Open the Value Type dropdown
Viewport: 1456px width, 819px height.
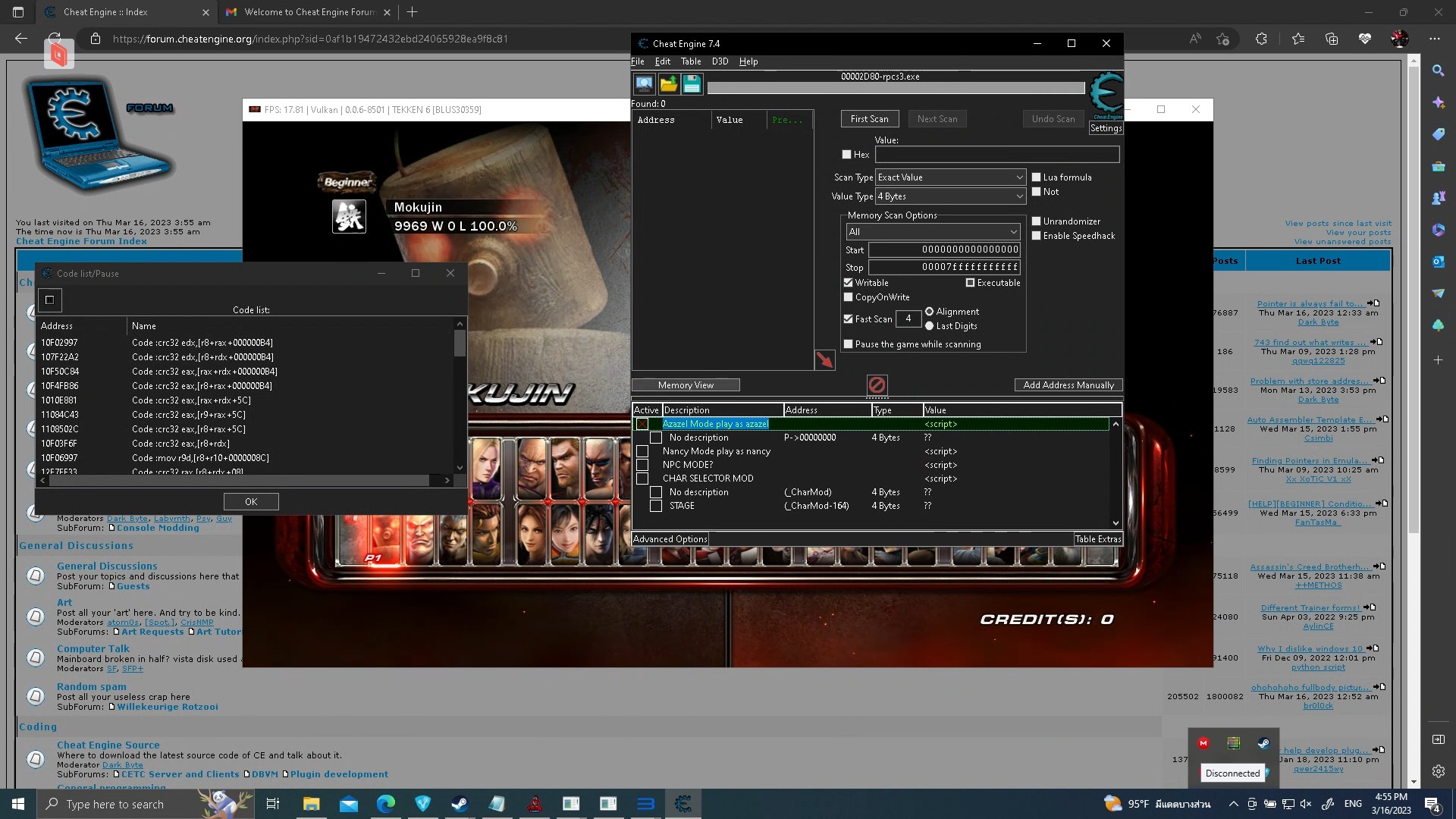[950, 196]
